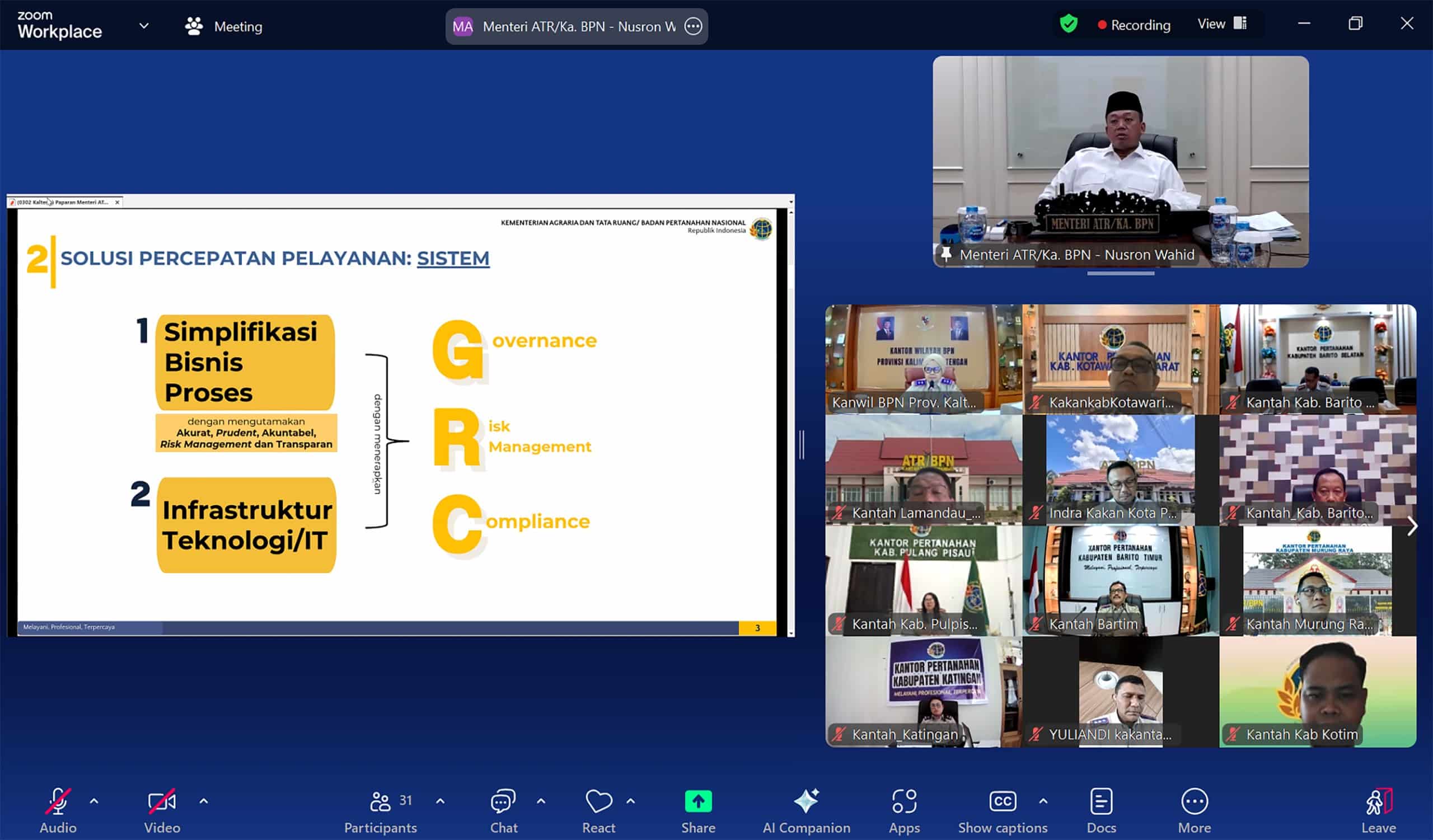
Task: Open speaker options ellipsis beside Menteri ATR name
Action: tap(693, 26)
